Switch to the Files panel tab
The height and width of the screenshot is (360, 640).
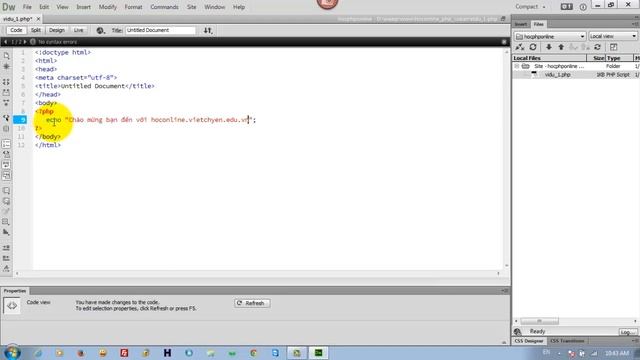point(539,24)
